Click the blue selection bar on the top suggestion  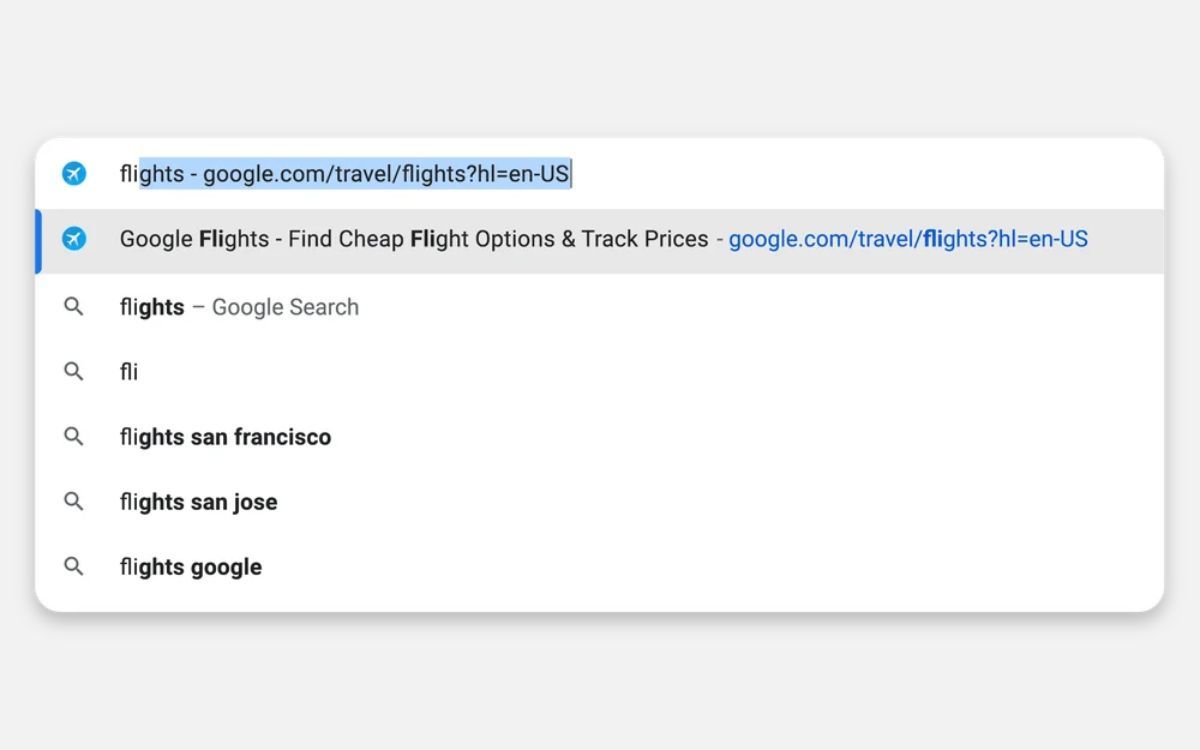tap(39, 239)
